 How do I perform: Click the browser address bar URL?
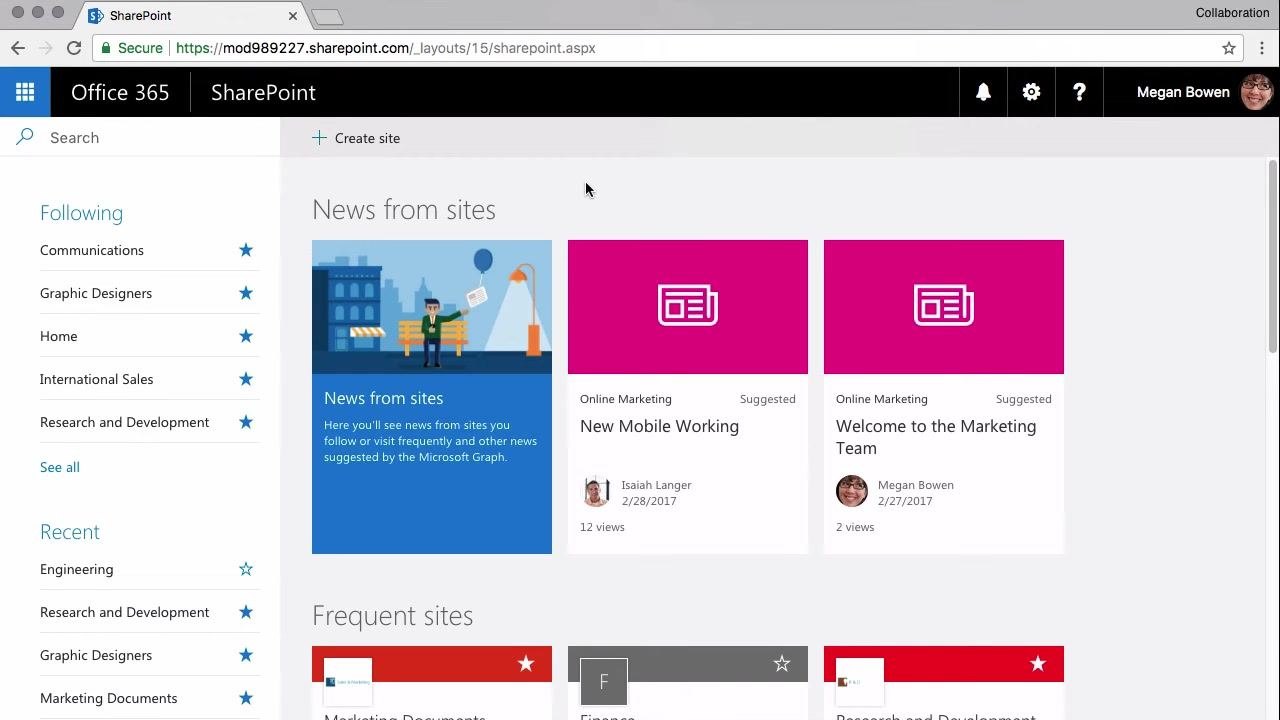point(385,48)
